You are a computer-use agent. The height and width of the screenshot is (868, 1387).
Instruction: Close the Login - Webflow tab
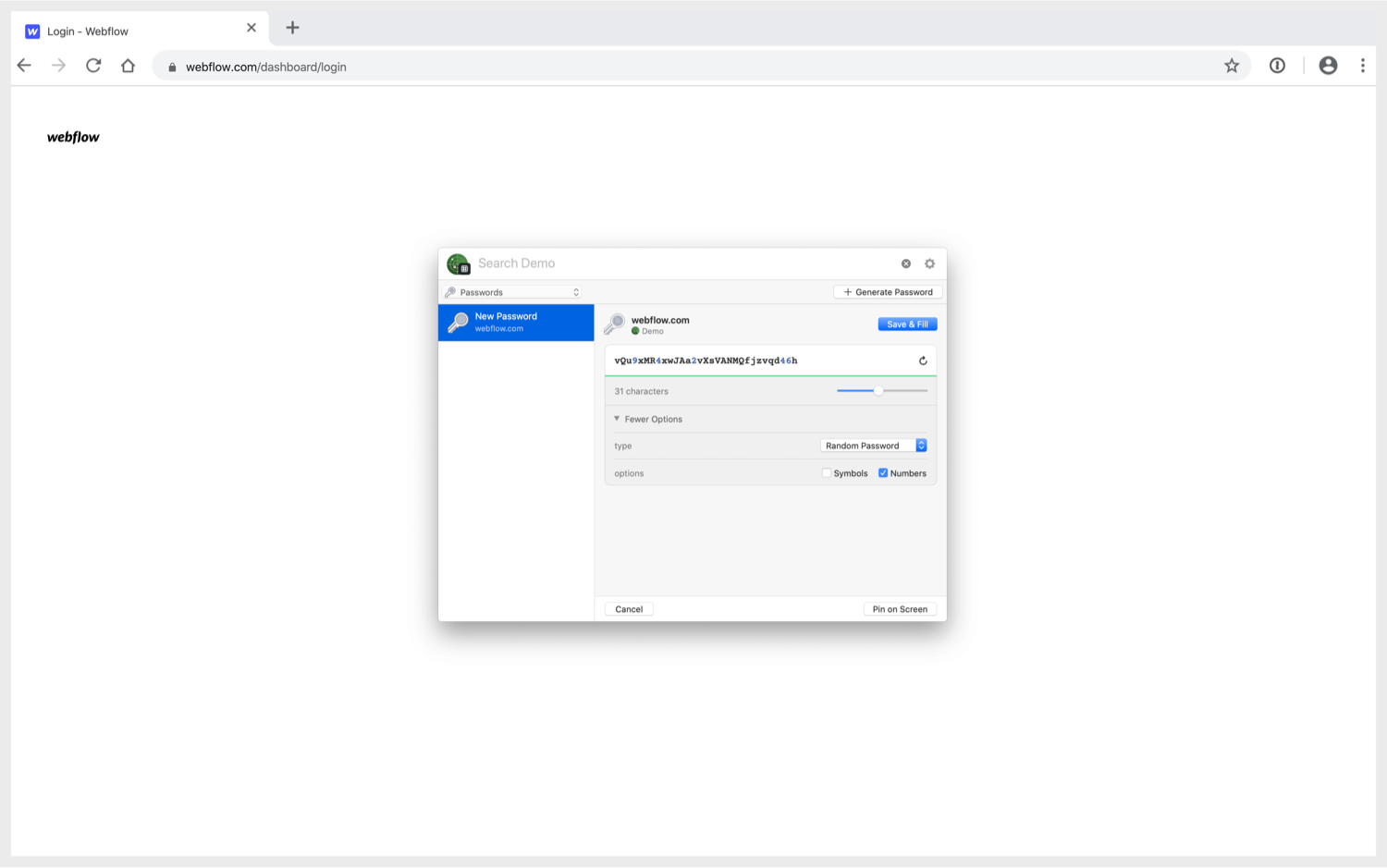[x=252, y=28]
